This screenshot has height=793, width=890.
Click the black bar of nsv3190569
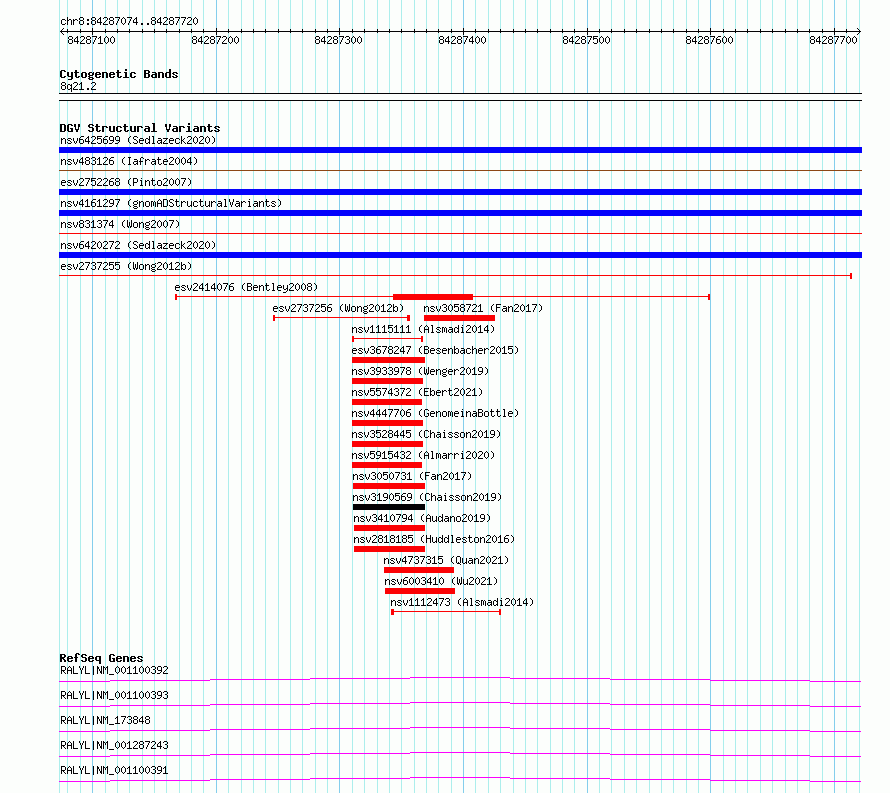[x=389, y=507]
